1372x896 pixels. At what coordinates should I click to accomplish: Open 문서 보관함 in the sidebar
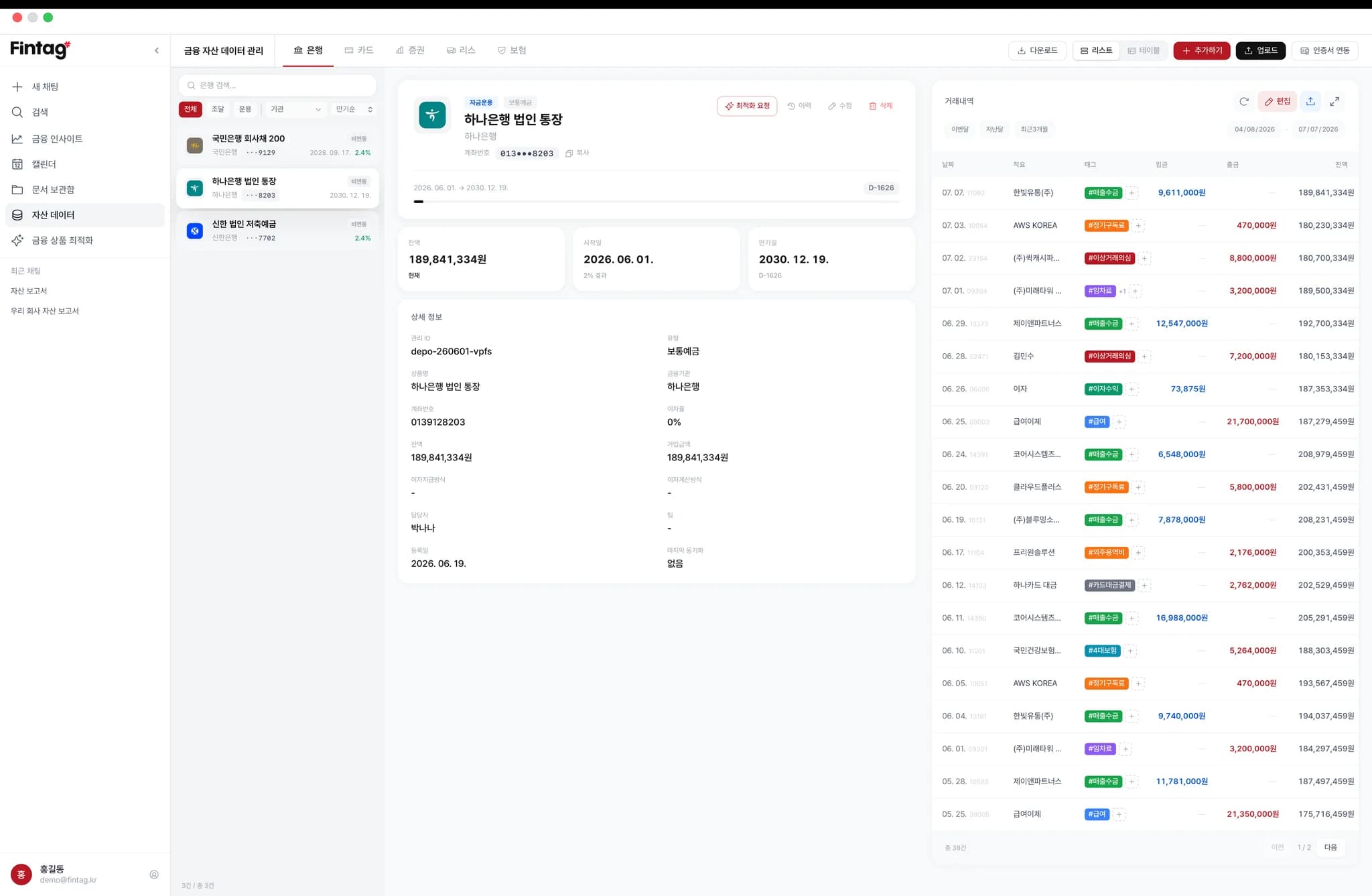[x=85, y=190]
